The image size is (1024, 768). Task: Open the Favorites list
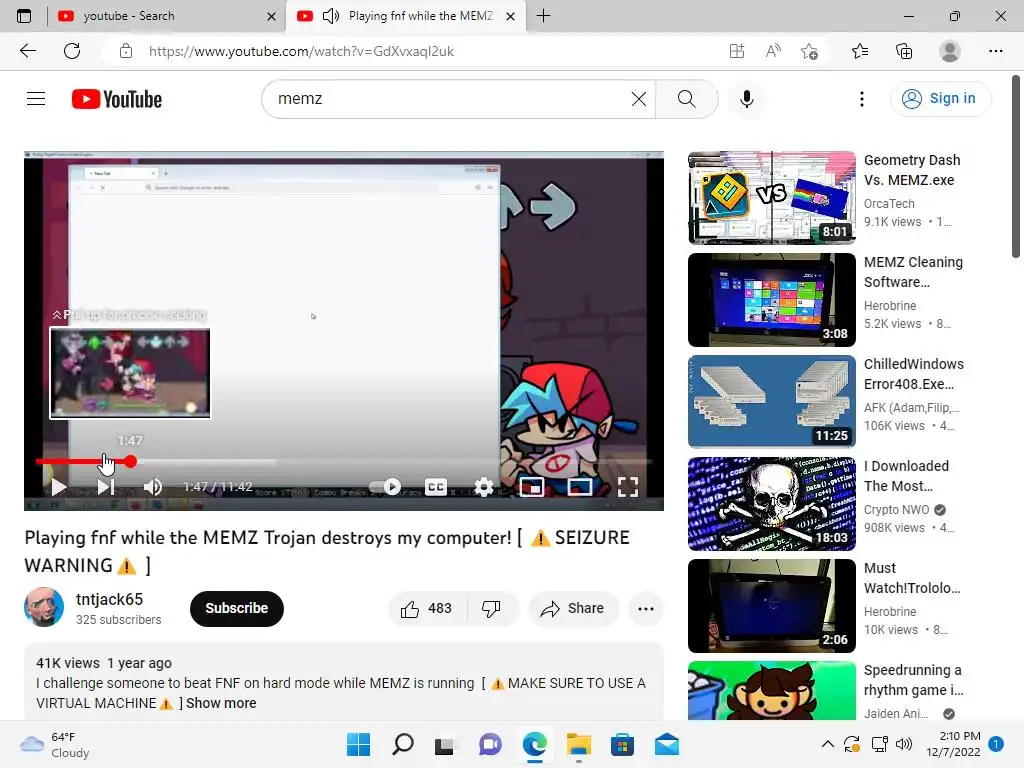pyautogui.click(x=860, y=51)
